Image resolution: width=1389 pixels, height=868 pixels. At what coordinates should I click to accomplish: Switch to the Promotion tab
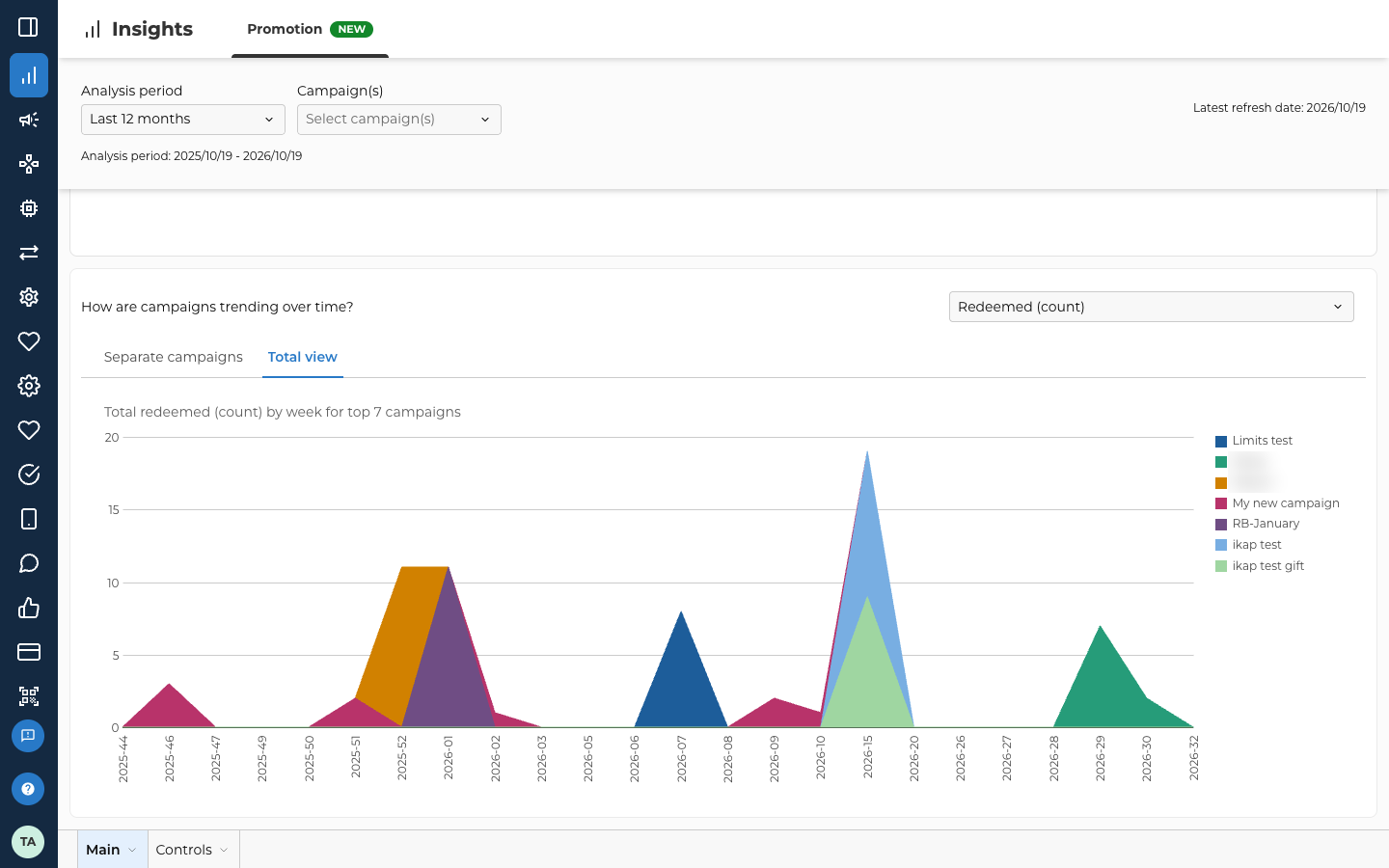pos(310,29)
